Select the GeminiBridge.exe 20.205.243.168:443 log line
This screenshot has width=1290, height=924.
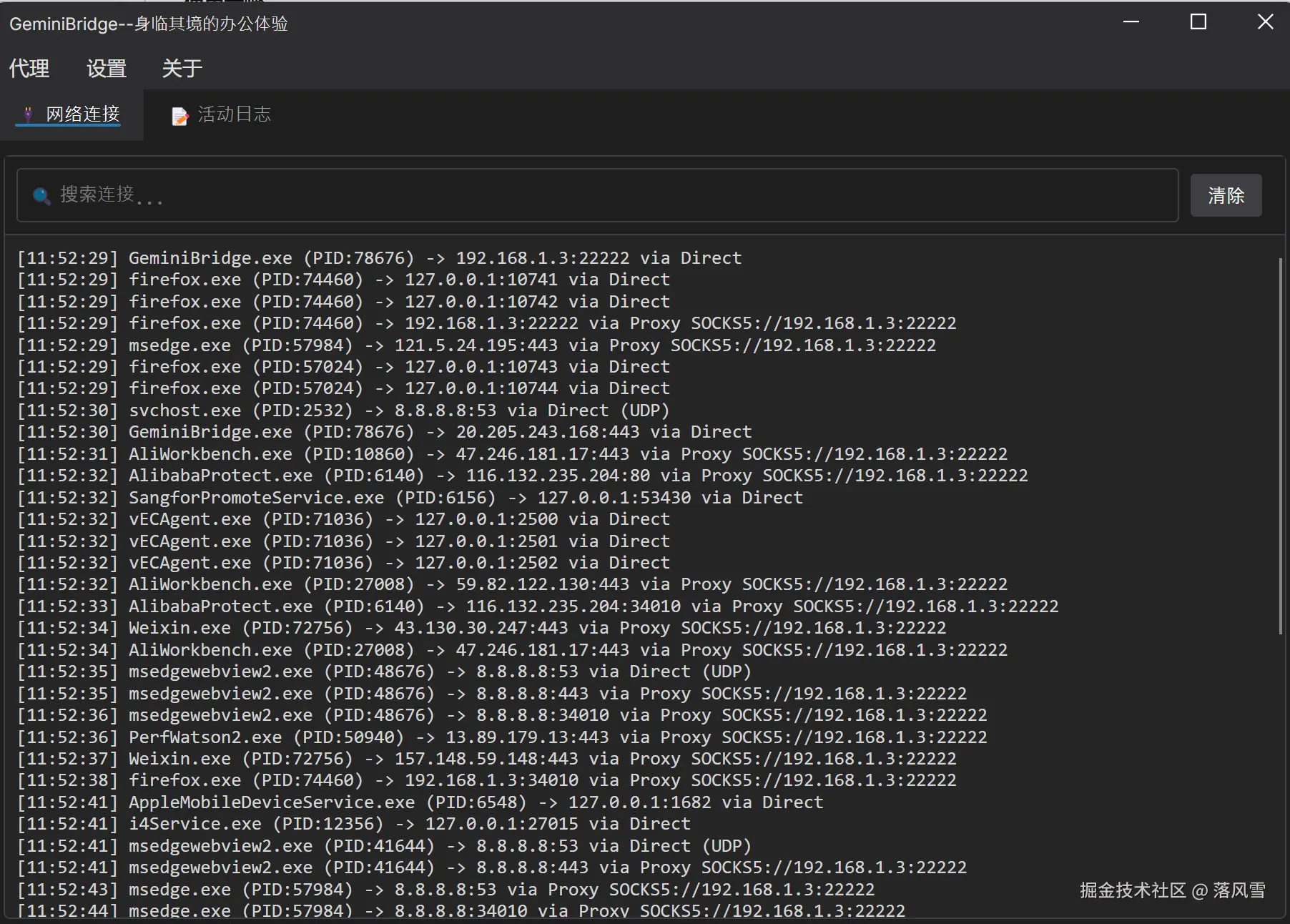click(385, 432)
